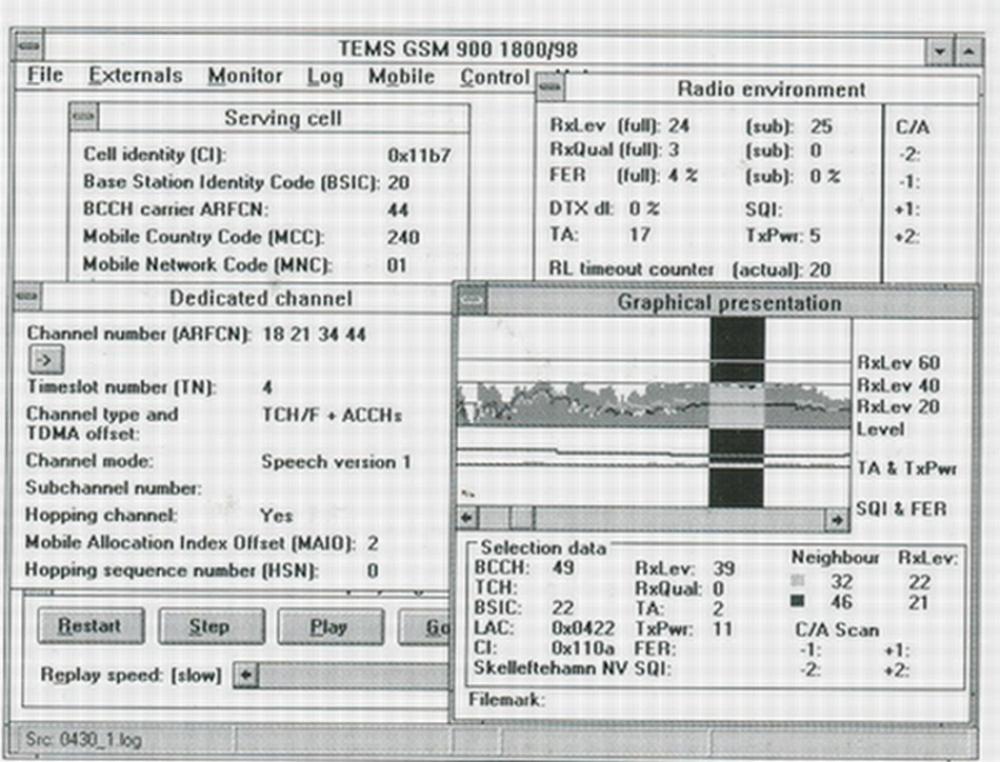This screenshot has width=1000, height=762.
Task: Open the Log menu
Action: pyautogui.click(x=325, y=77)
